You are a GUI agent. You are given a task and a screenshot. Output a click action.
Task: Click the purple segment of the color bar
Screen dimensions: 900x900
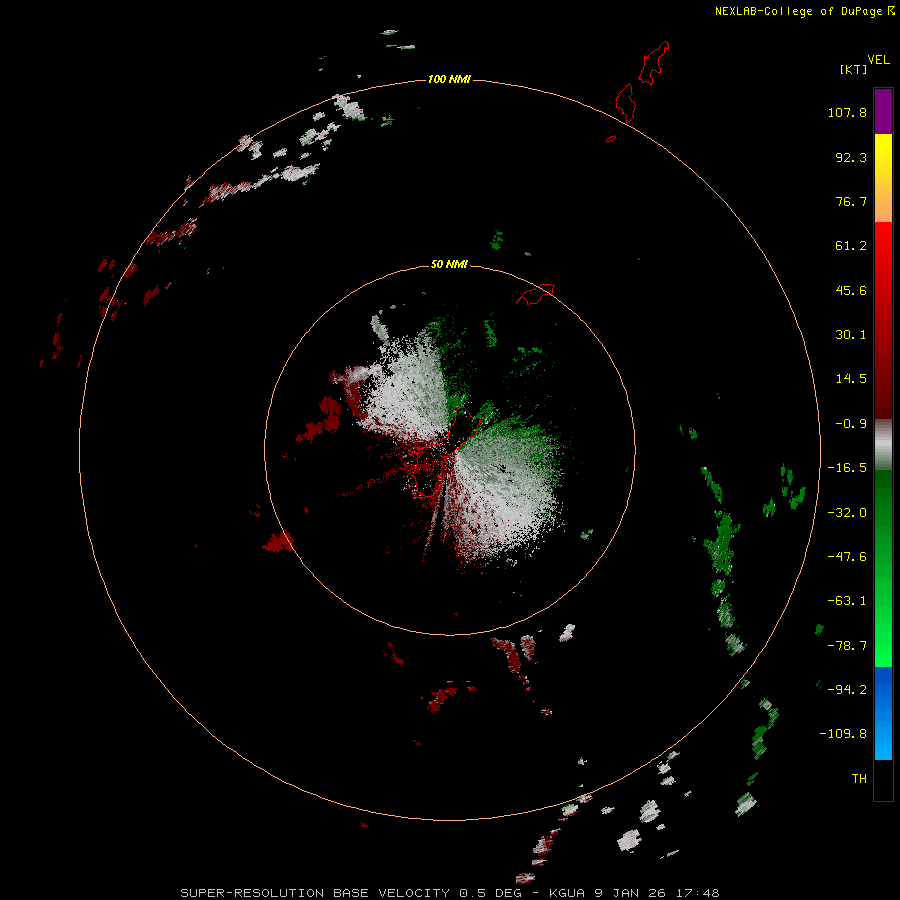point(883,111)
